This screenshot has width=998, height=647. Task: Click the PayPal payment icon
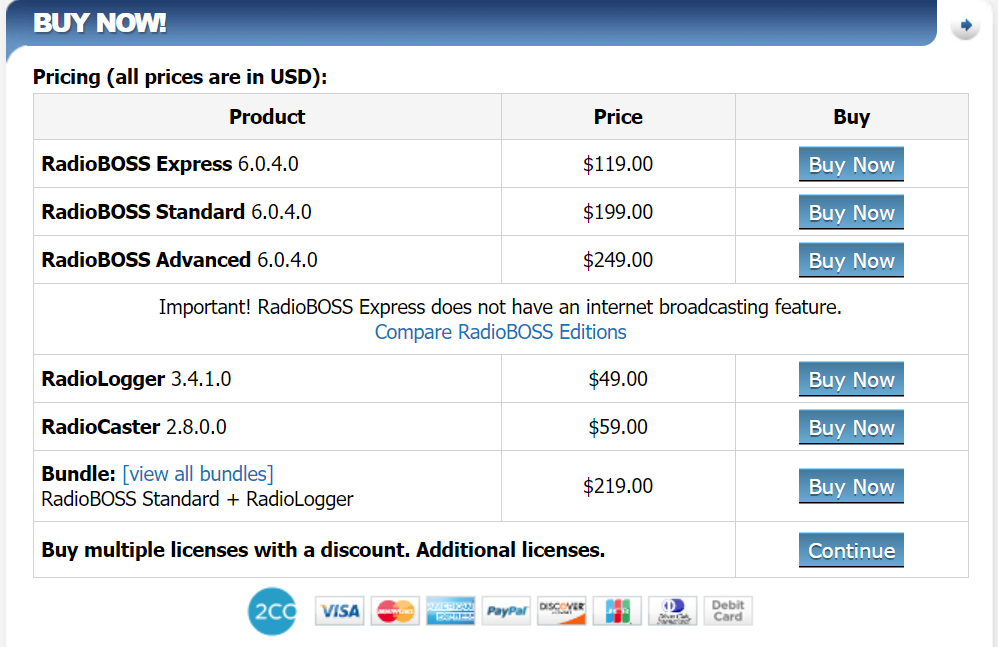pos(506,611)
